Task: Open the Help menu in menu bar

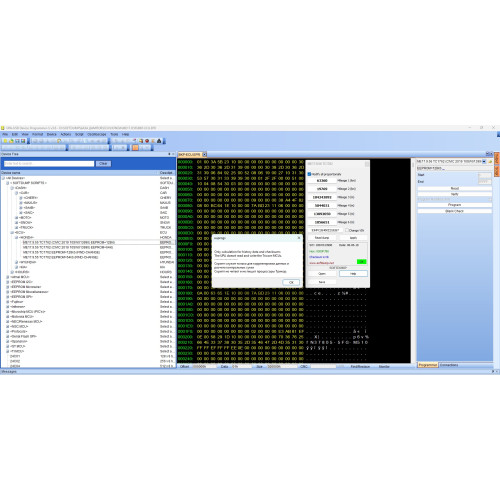Action: (125, 134)
